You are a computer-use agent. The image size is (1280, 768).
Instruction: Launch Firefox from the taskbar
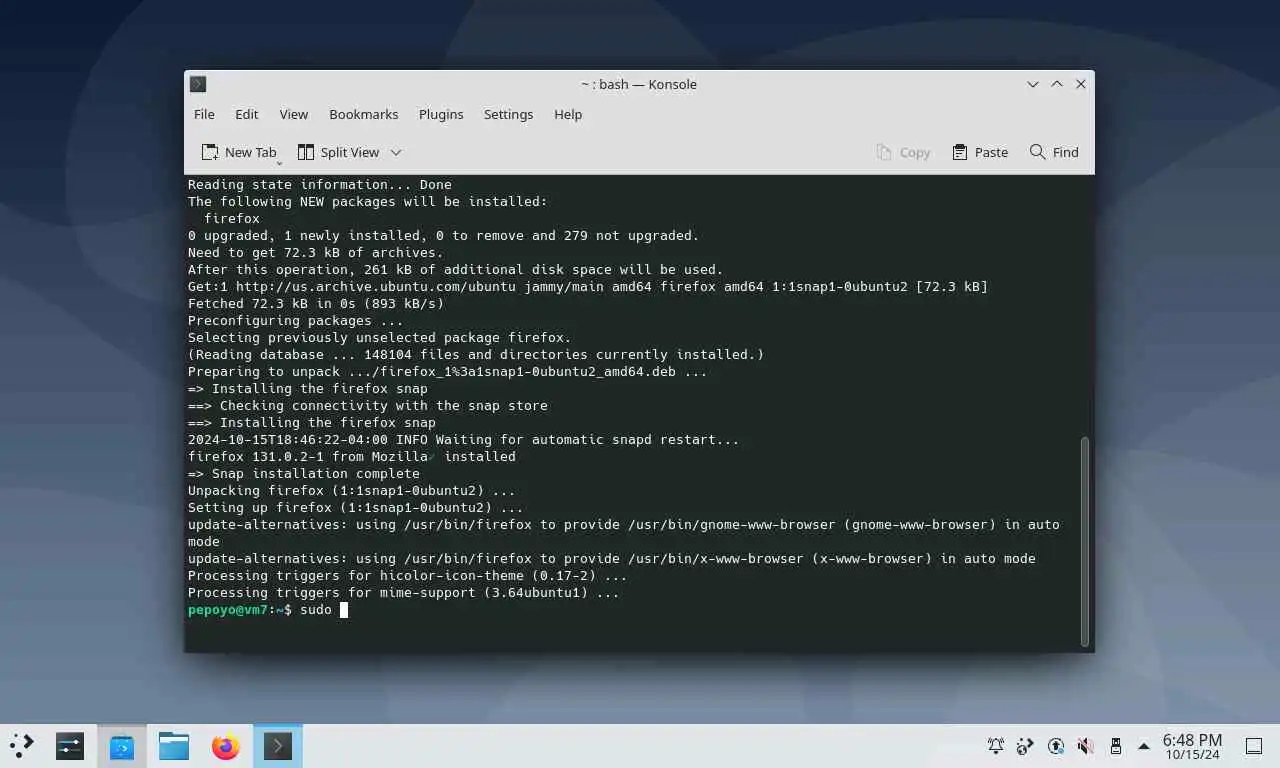click(x=226, y=746)
